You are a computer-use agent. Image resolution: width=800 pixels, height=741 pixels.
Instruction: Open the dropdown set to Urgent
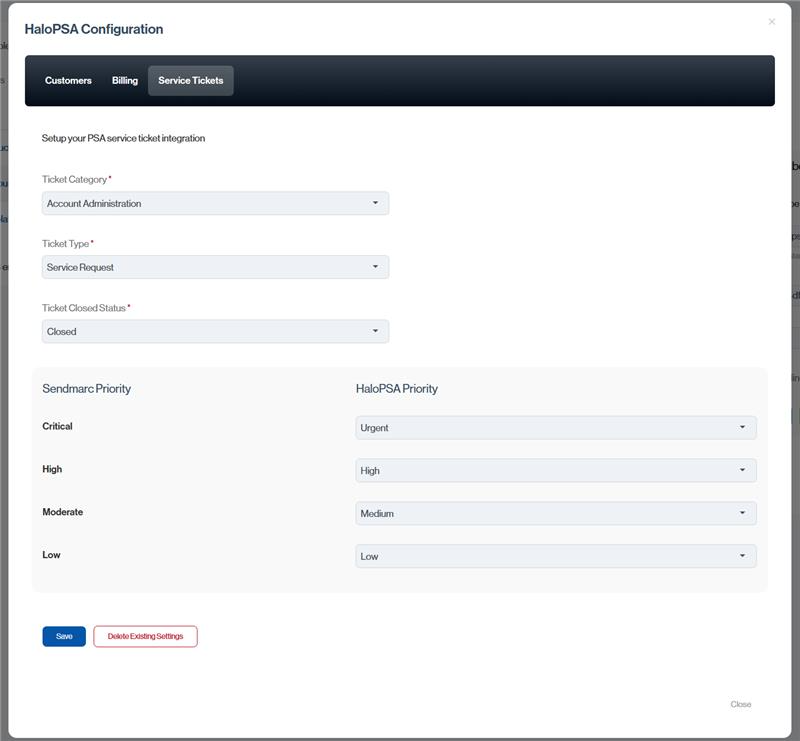coord(555,427)
